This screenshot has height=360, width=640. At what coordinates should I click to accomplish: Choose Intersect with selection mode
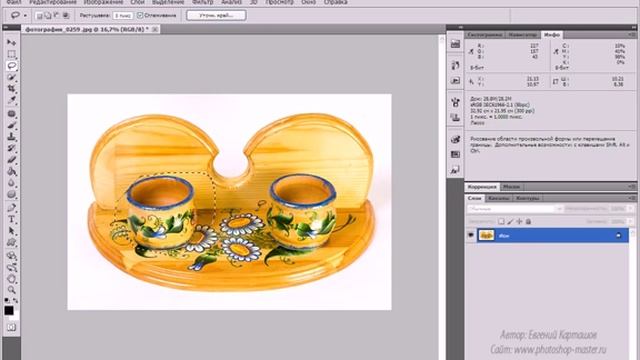66,16
